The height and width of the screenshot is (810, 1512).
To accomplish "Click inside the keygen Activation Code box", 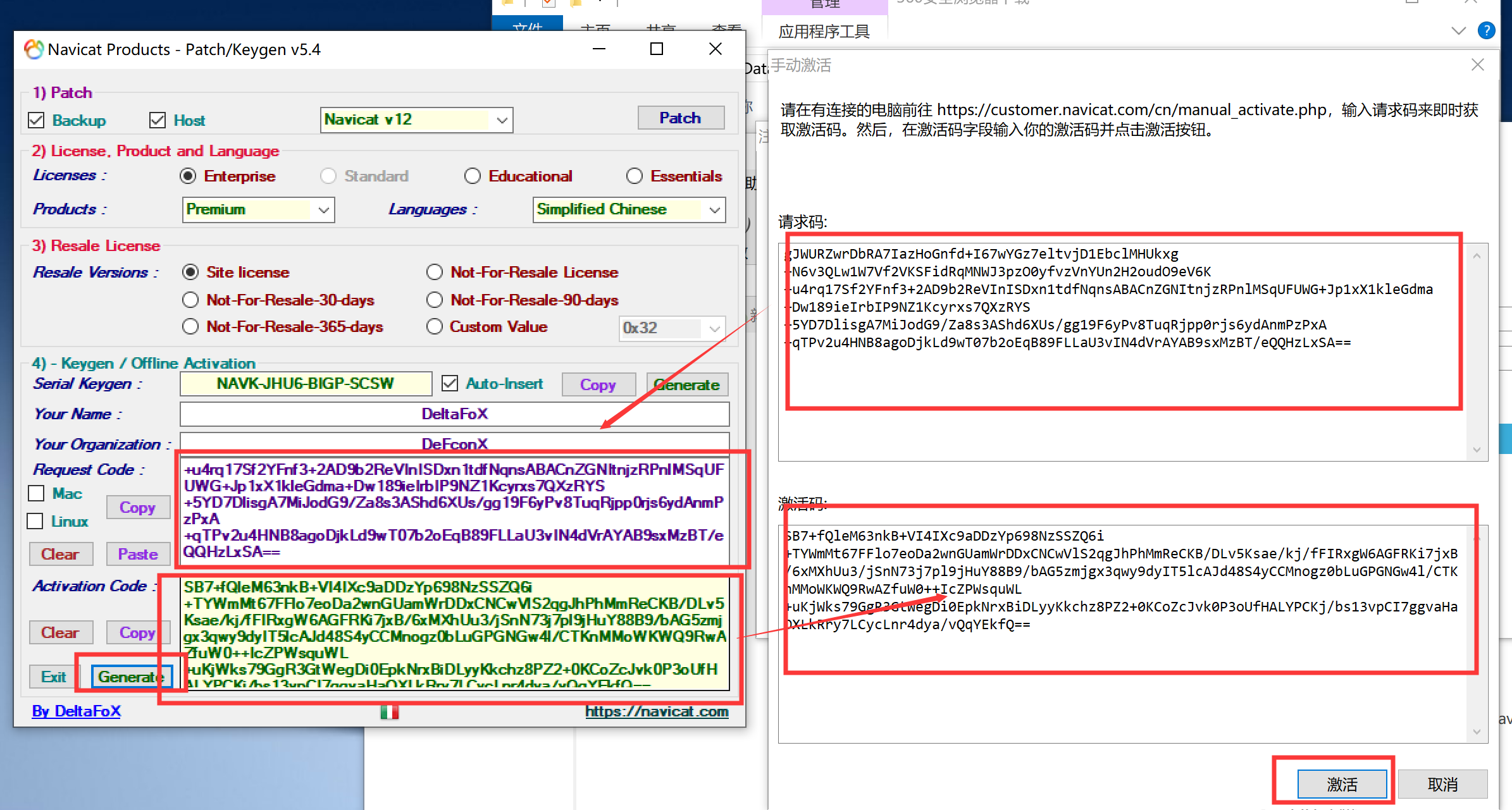I will 455,634.
